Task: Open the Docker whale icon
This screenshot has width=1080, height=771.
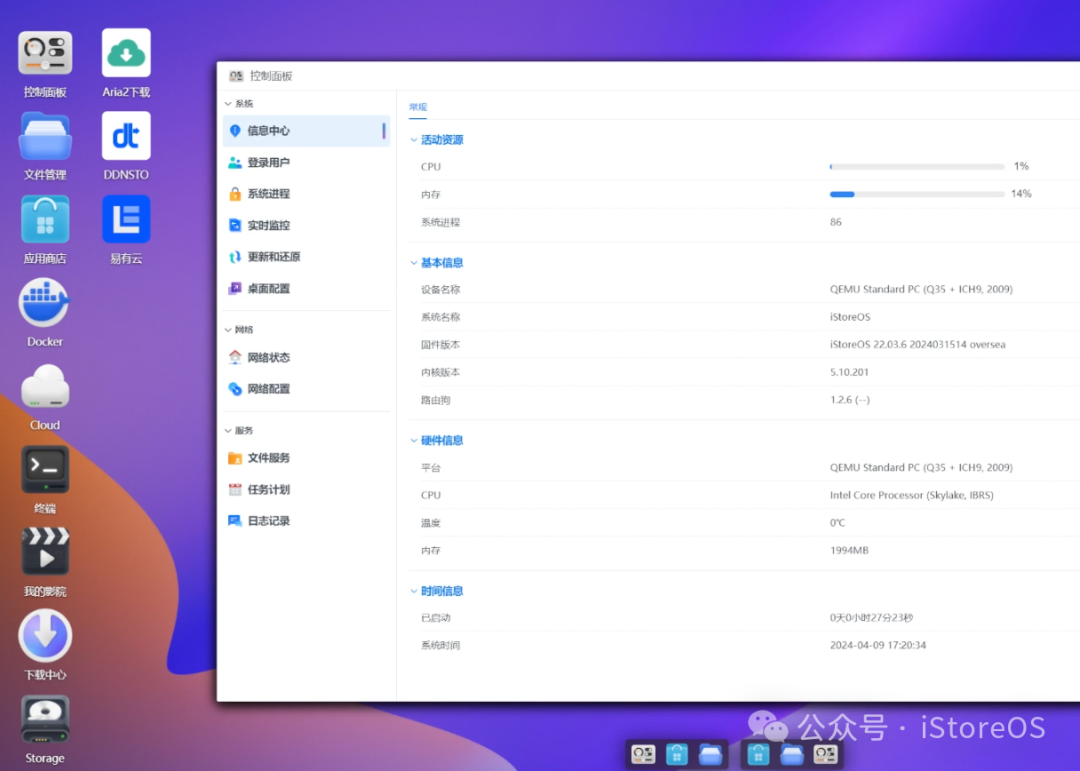Action: pyautogui.click(x=45, y=303)
